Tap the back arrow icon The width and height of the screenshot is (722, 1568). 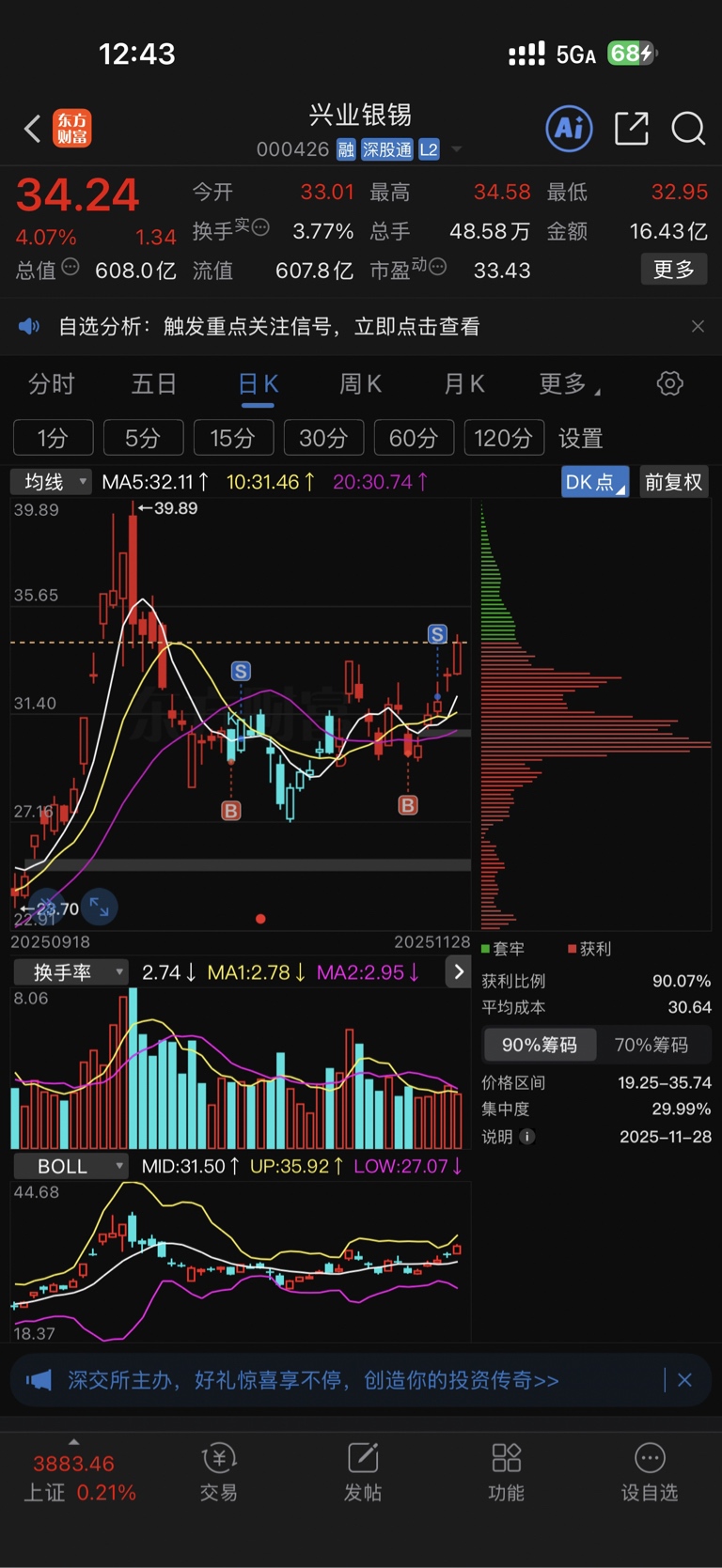33,128
